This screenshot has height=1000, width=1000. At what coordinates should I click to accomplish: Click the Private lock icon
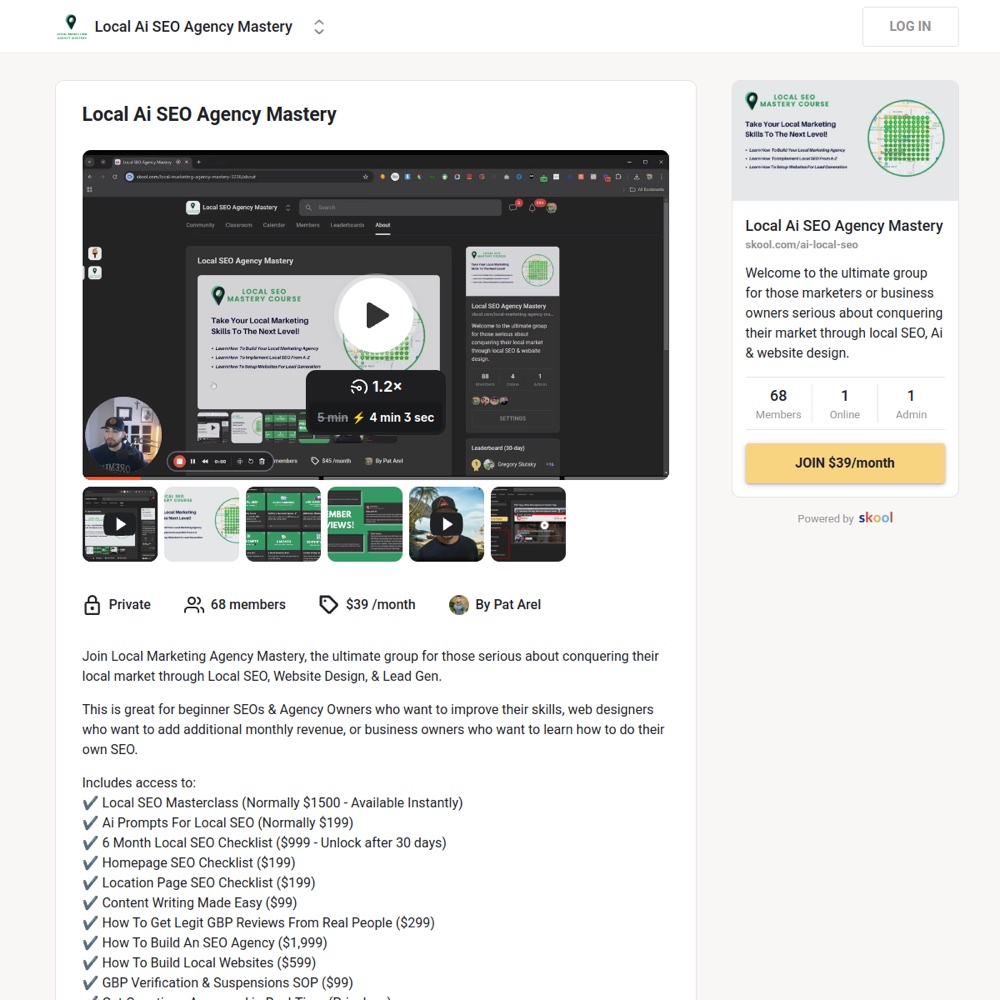92,605
